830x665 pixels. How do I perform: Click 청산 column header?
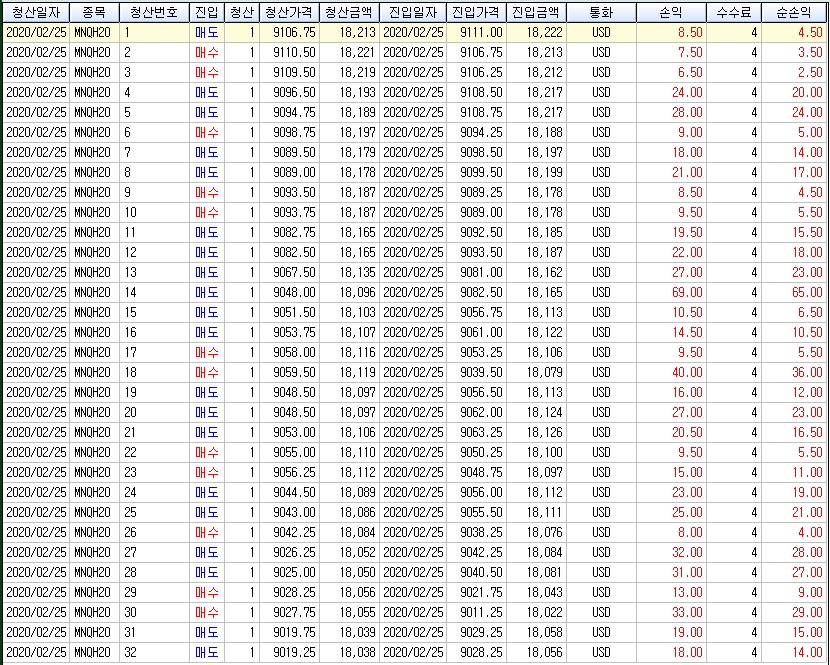(x=242, y=12)
